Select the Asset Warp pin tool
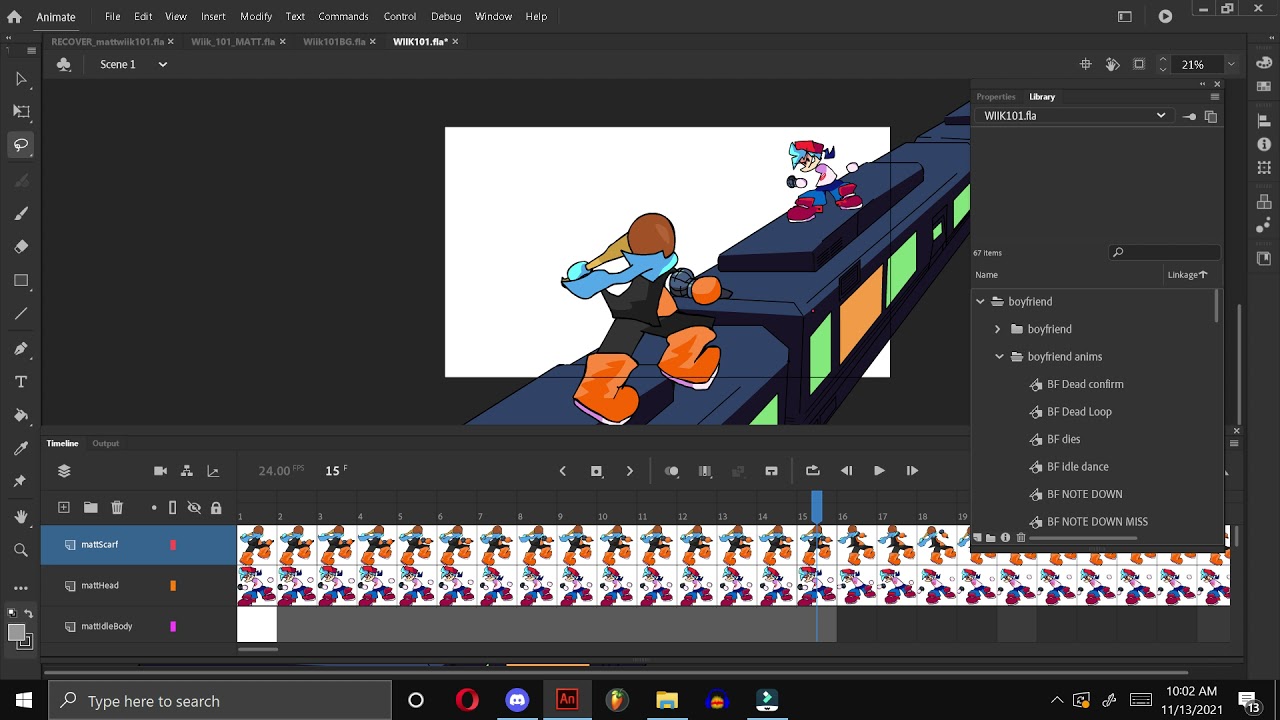This screenshot has height=720, width=1280. coord(21,482)
